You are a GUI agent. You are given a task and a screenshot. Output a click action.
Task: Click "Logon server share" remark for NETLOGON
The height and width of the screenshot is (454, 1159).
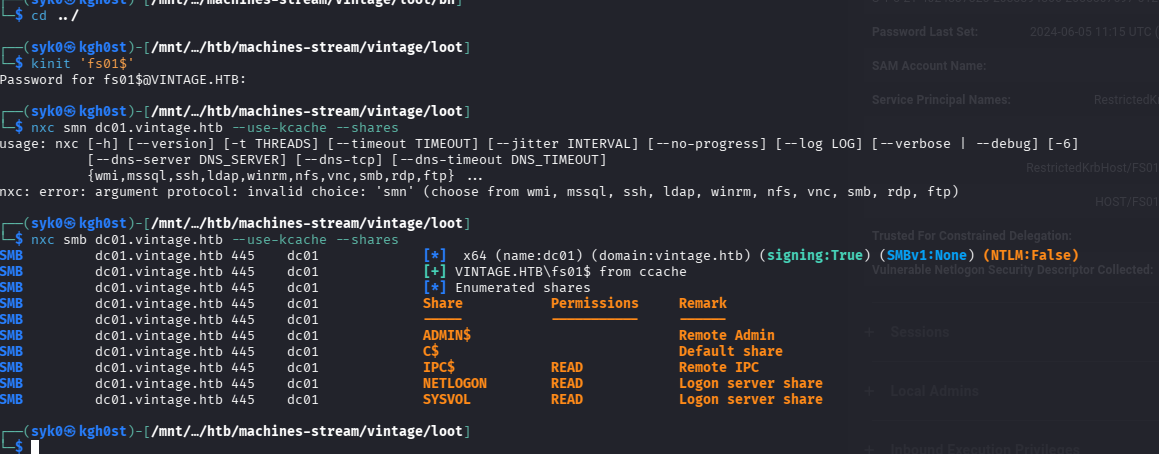click(750, 383)
